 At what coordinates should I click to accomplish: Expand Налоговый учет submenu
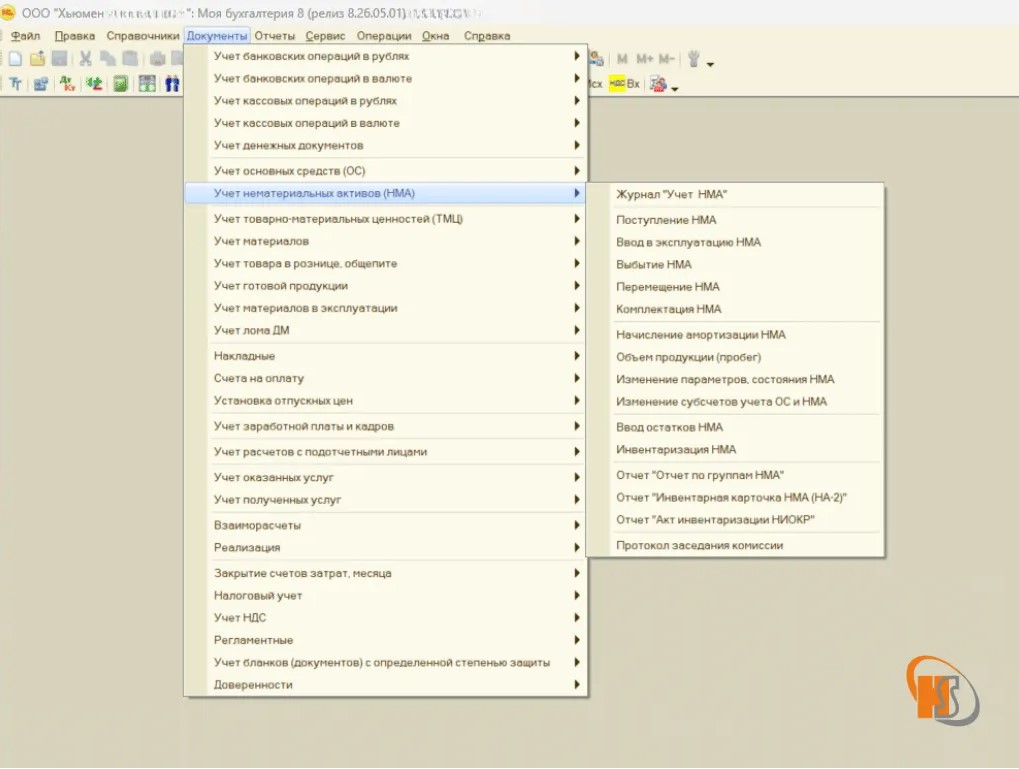coord(386,595)
